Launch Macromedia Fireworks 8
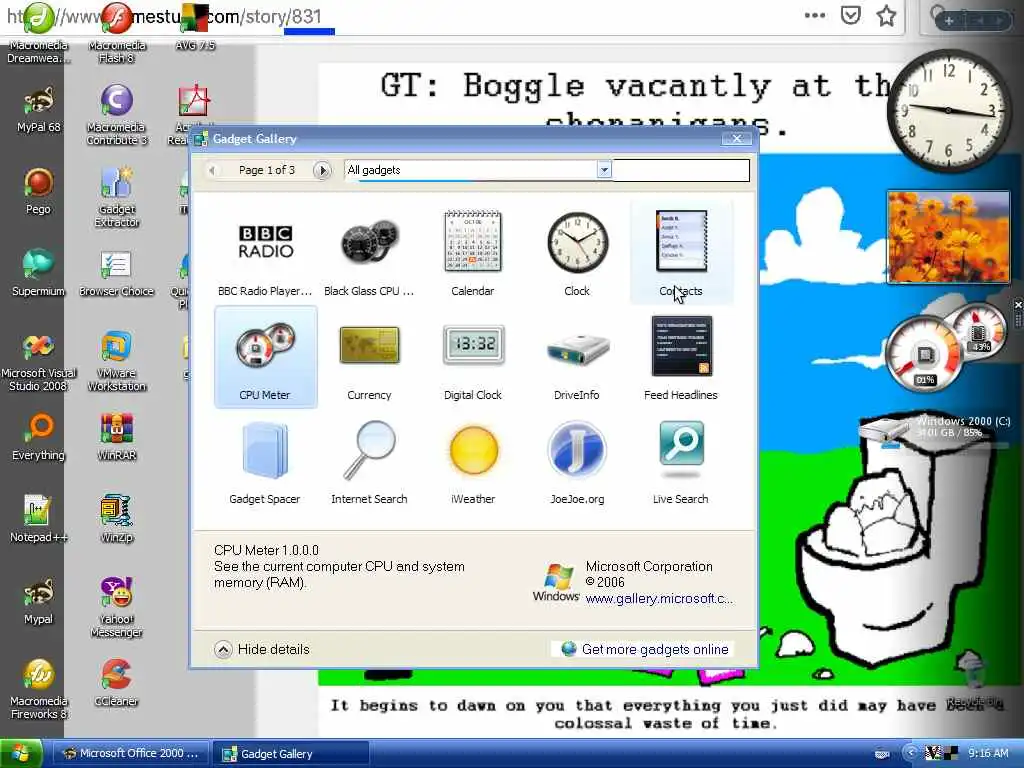The image size is (1024, 768). [38, 690]
